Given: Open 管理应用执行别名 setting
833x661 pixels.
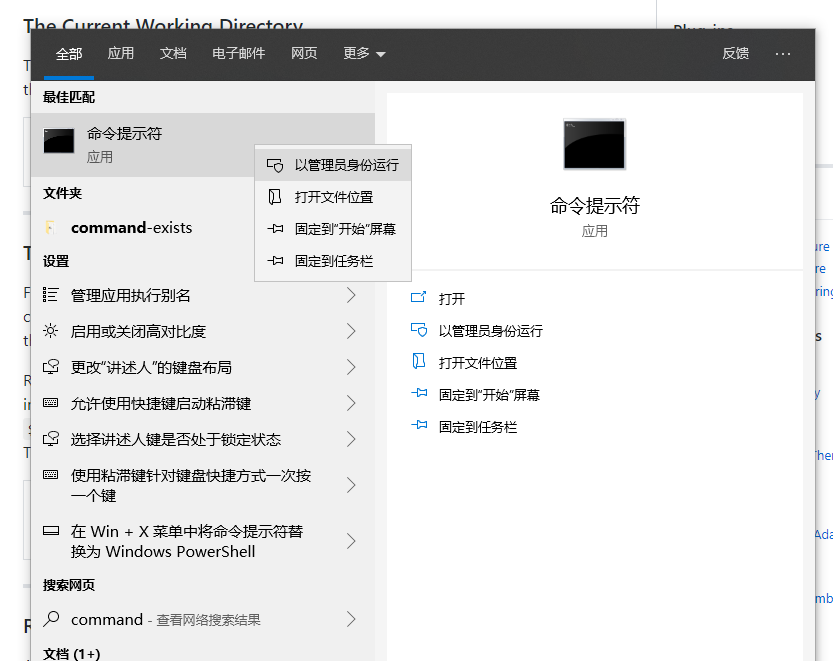Looking at the screenshot, I should pos(203,295).
